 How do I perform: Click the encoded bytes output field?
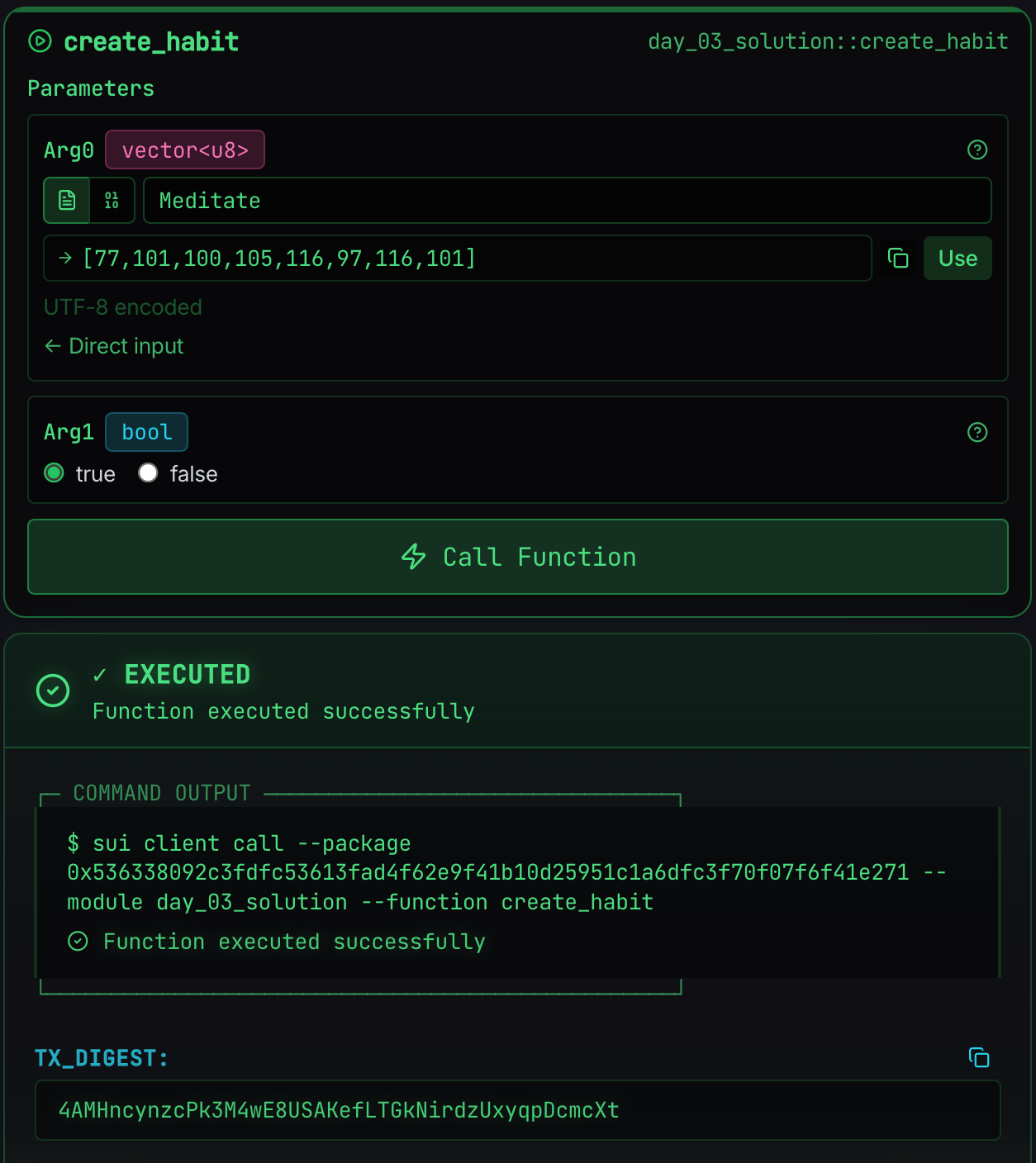pos(457,259)
